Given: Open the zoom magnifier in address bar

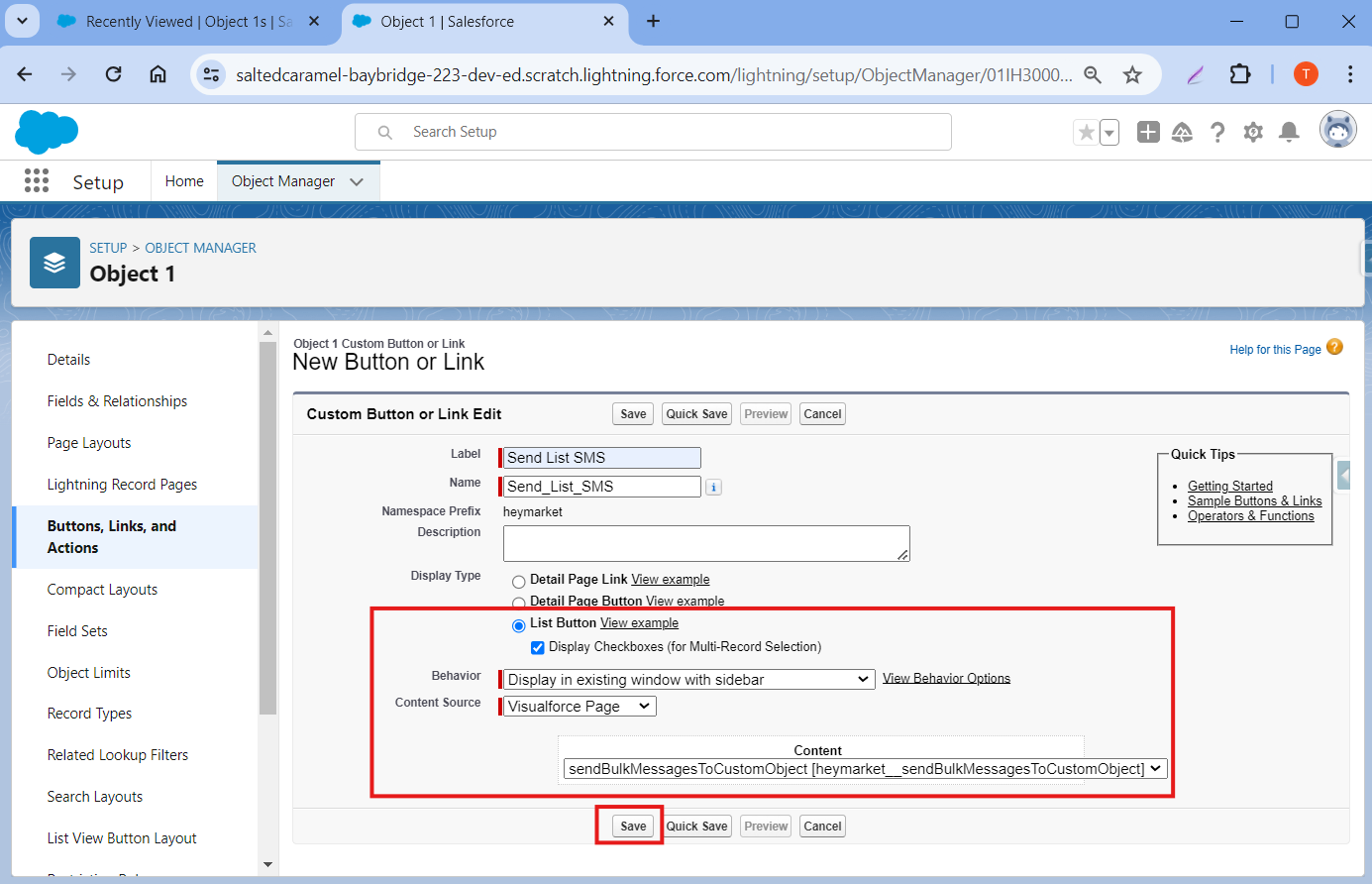Looking at the screenshot, I should 1093,74.
